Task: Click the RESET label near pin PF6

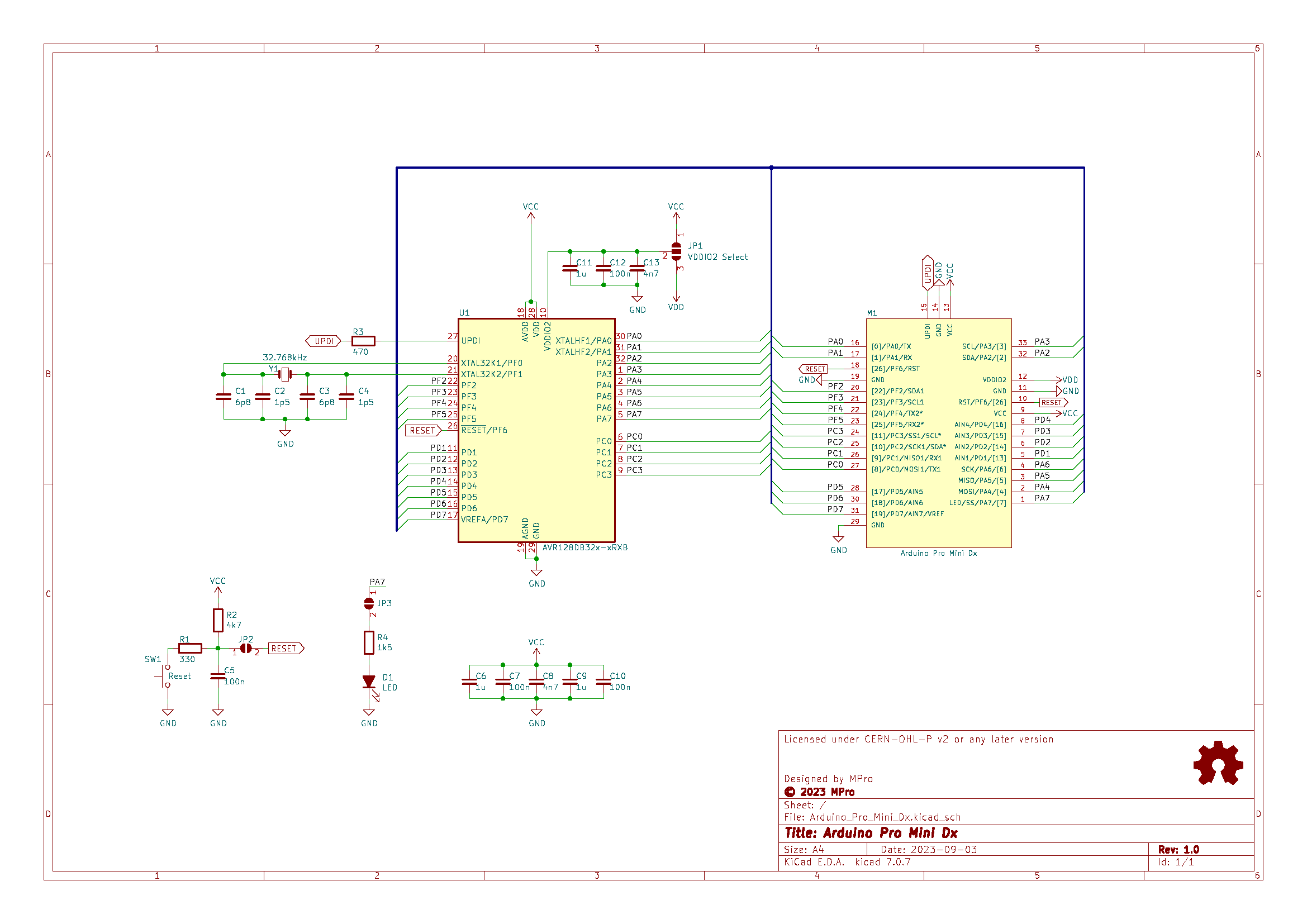Action: (x=422, y=431)
